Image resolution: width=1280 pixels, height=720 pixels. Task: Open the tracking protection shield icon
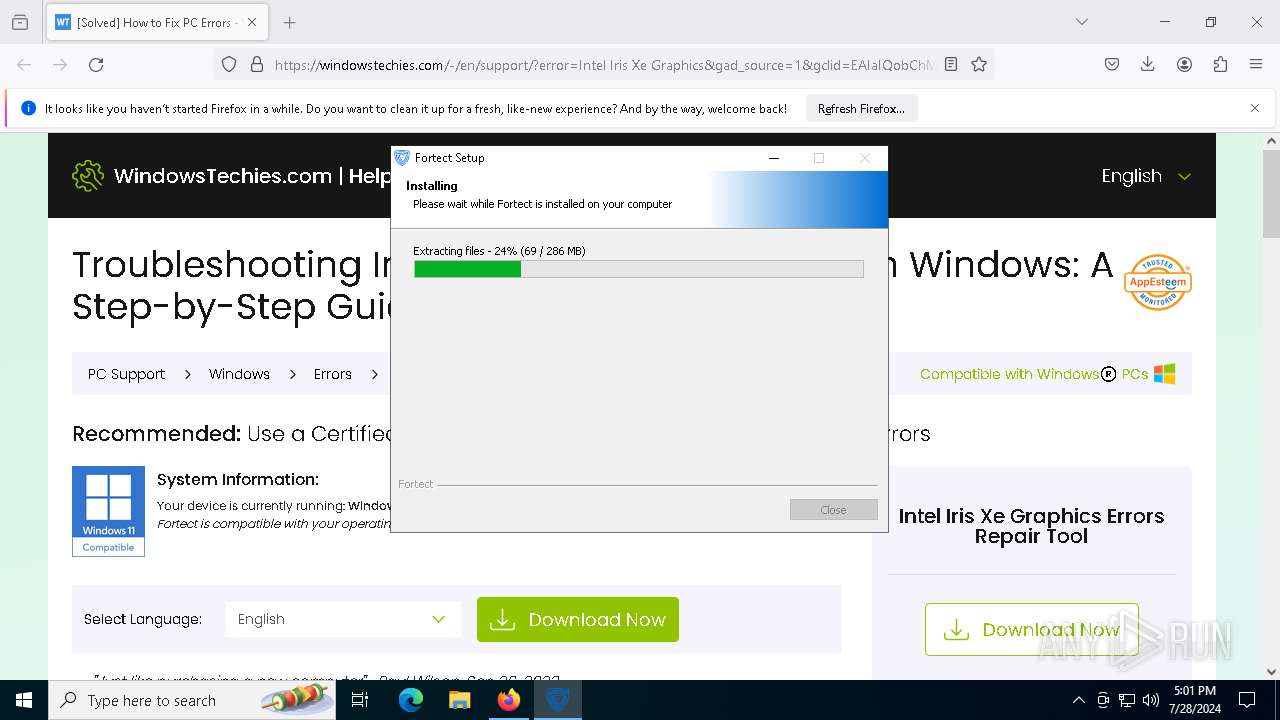click(229, 64)
